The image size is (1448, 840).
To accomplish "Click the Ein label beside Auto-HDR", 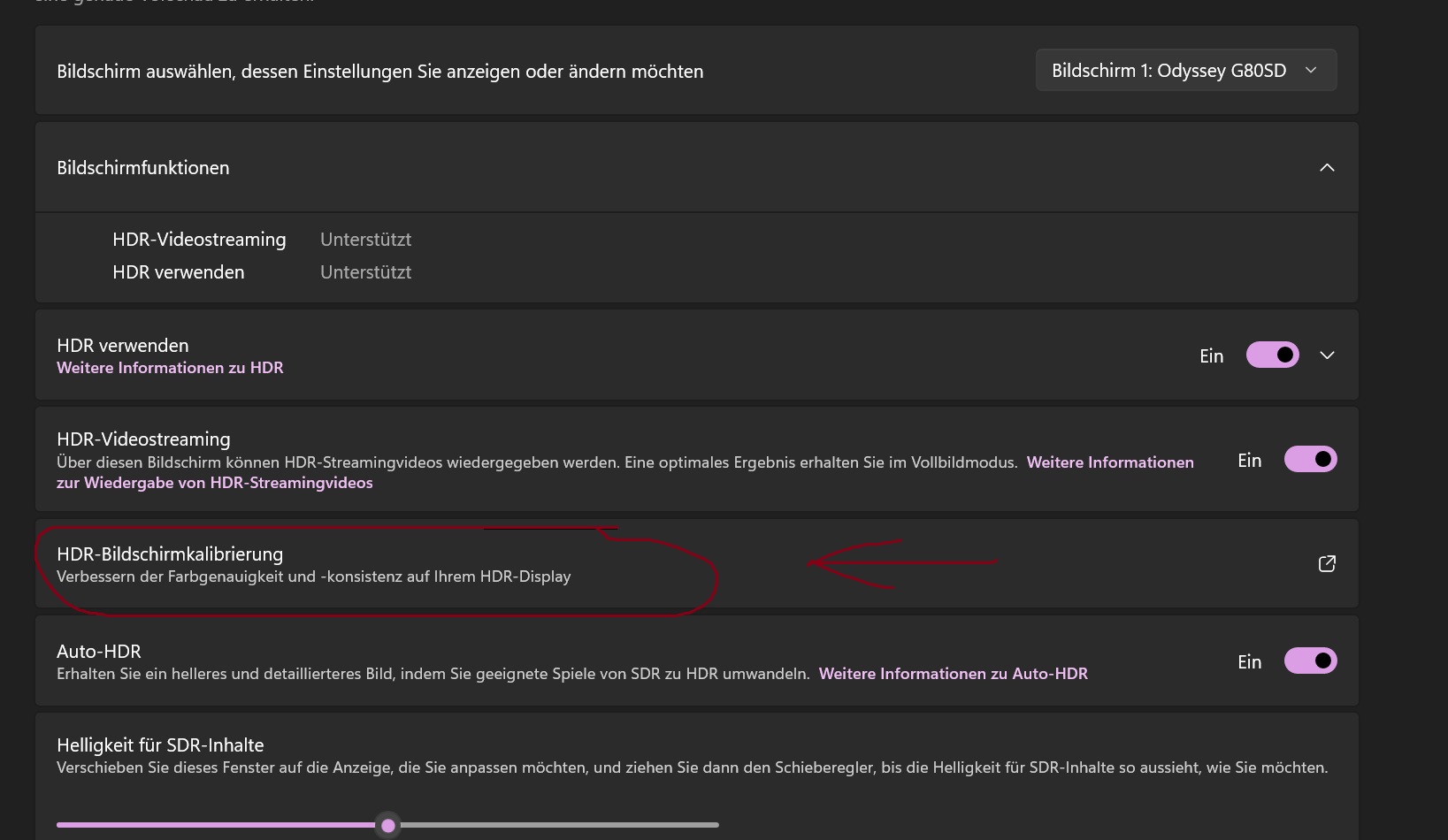I will pyautogui.click(x=1249, y=661).
